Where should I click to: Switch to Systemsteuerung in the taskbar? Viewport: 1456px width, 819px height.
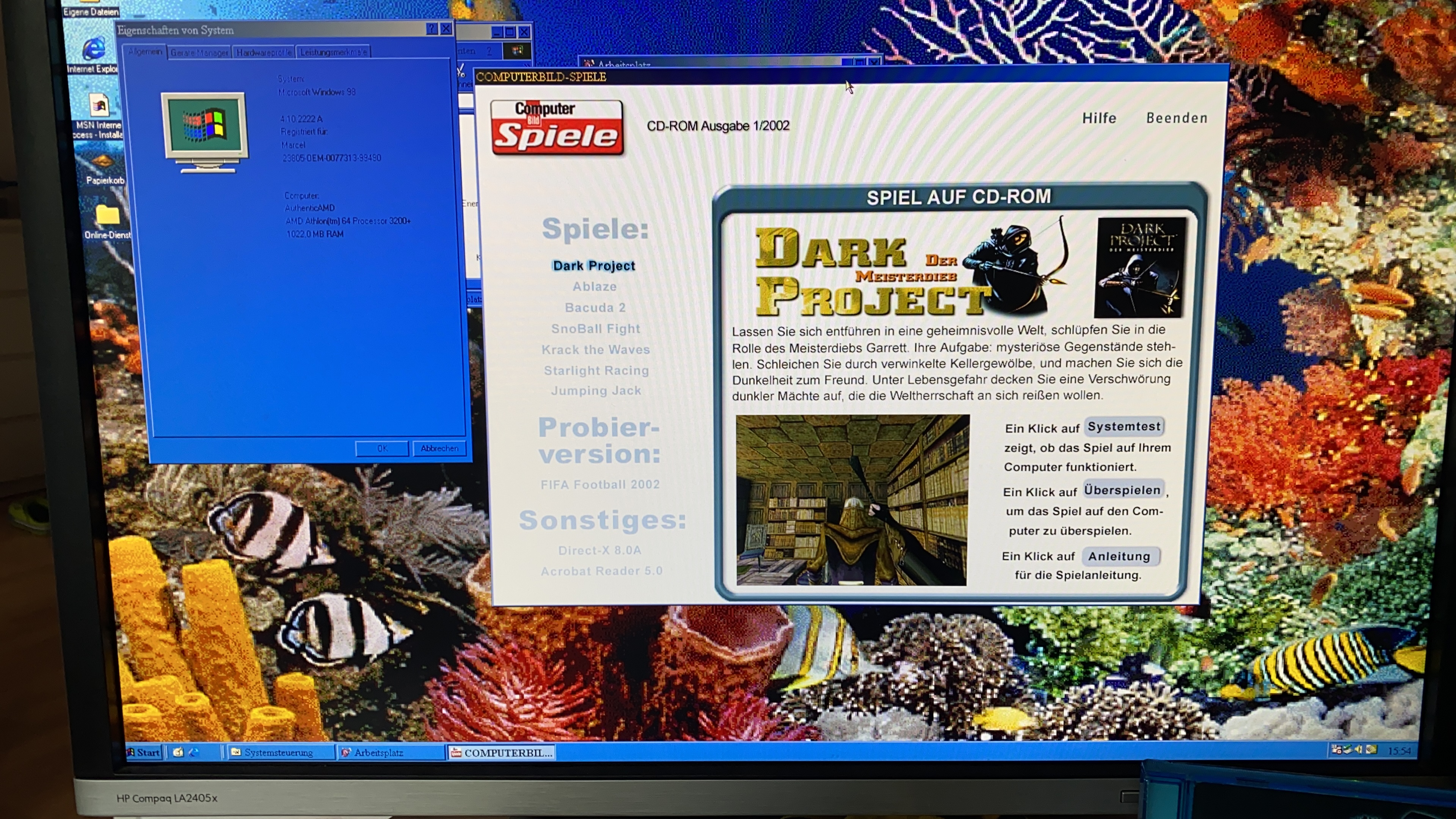pyautogui.click(x=278, y=752)
